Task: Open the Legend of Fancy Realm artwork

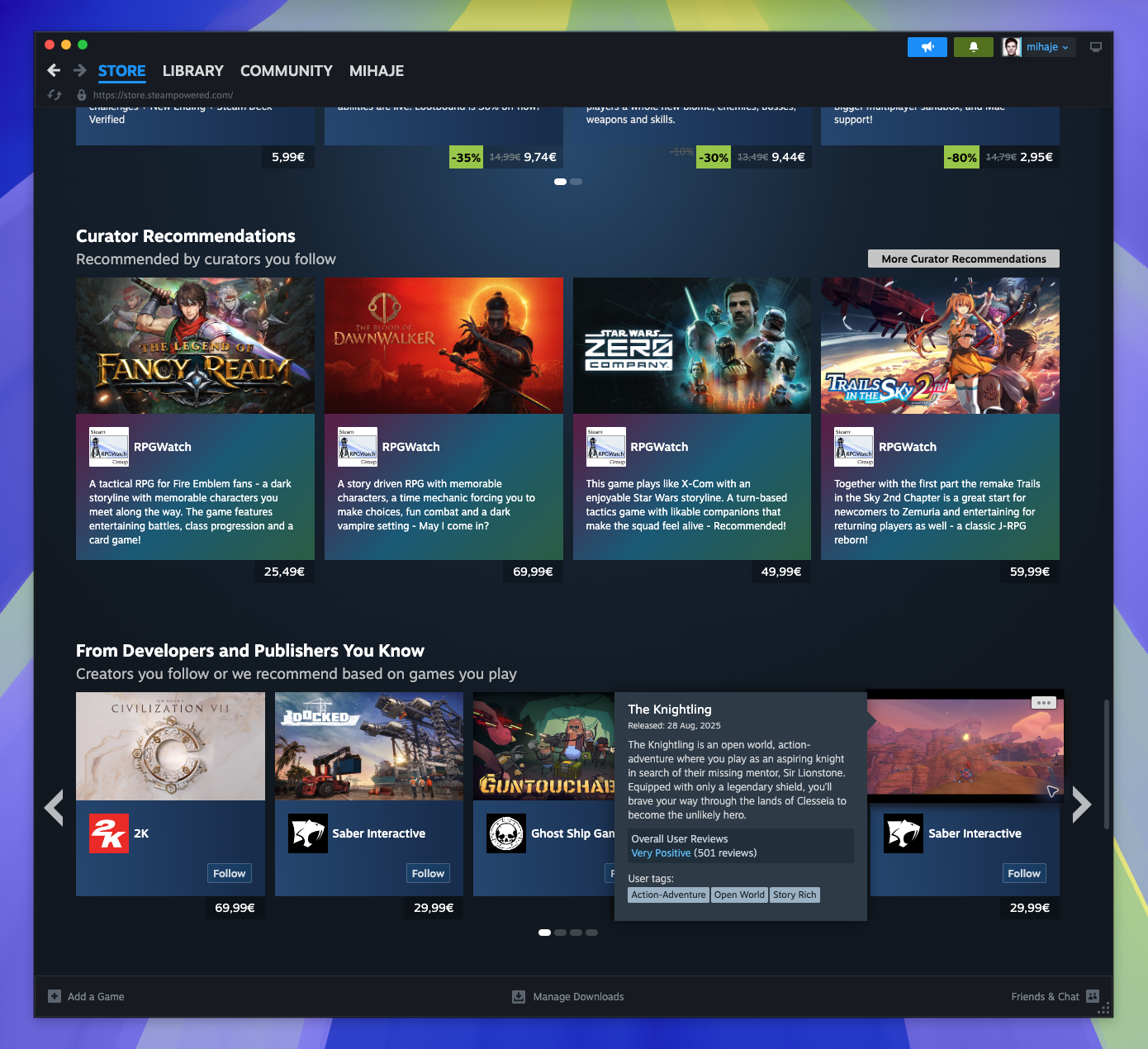Action: point(195,345)
